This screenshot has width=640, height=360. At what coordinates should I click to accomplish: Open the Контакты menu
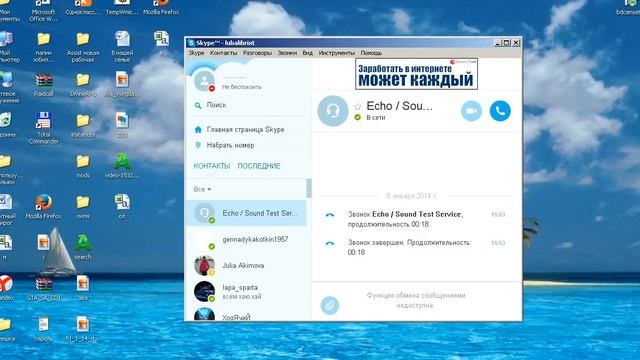(223, 53)
